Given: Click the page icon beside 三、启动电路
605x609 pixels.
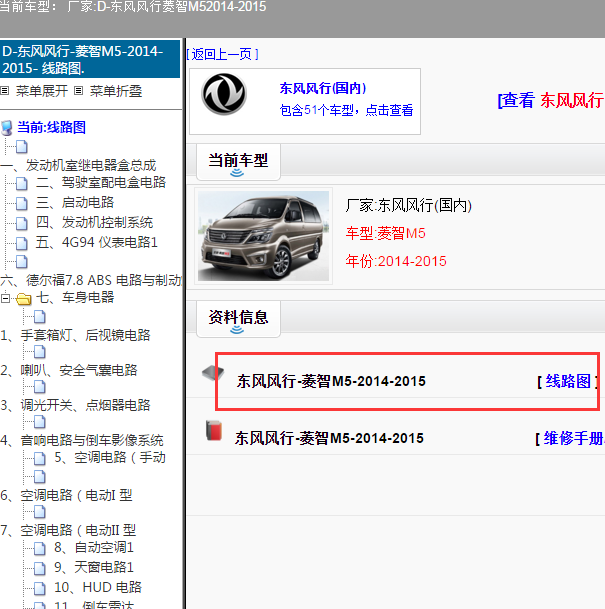Looking at the screenshot, I should tap(22, 203).
